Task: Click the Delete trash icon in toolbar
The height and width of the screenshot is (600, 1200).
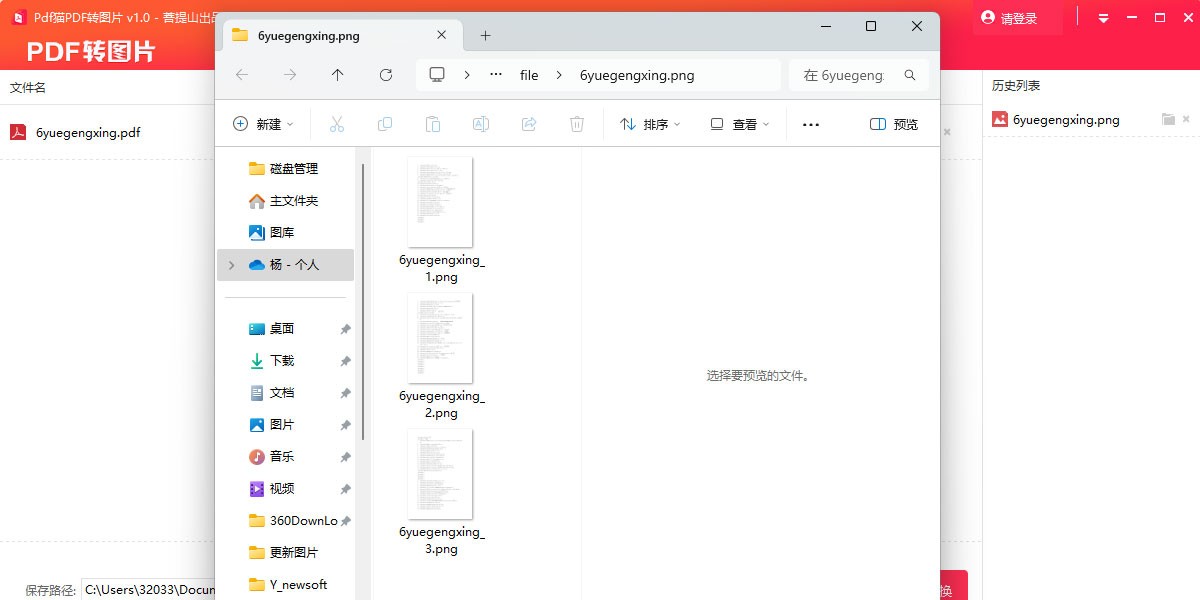Action: click(x=577, y=124)
